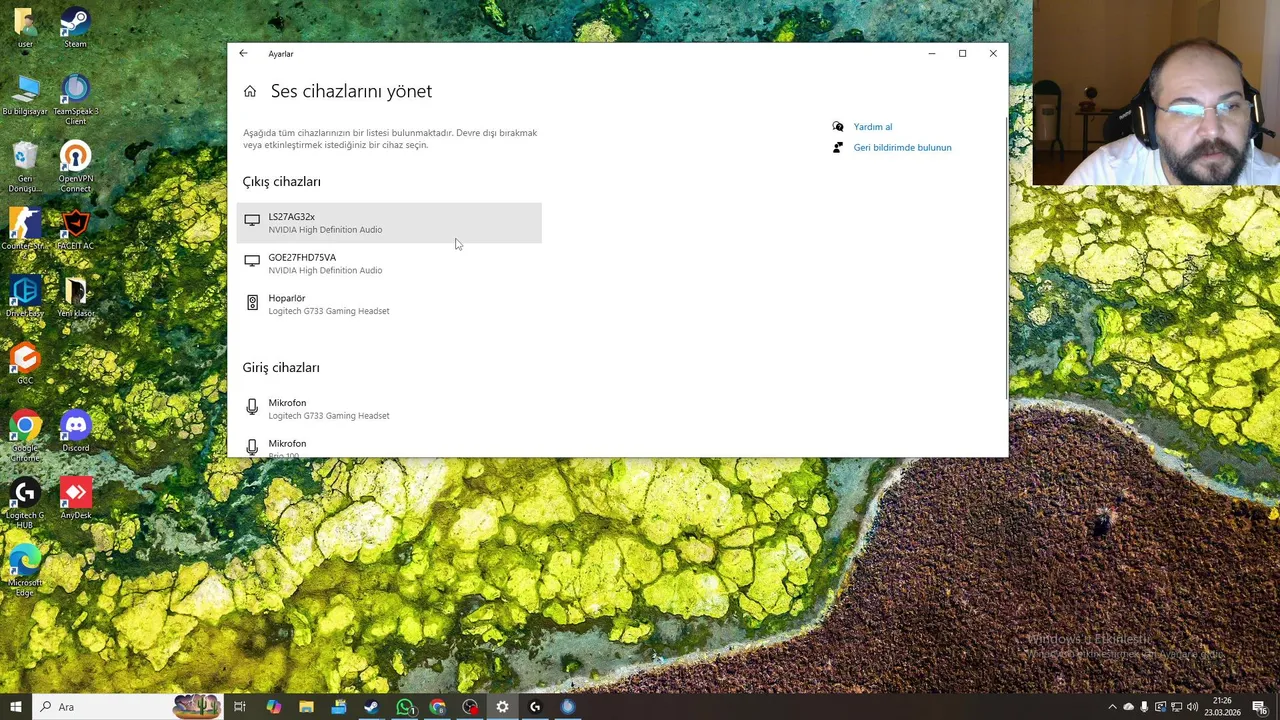Launch Google Chrome from the desktop
The width and height of the screenshot is (1280, 720).
(x=25, y=436)
